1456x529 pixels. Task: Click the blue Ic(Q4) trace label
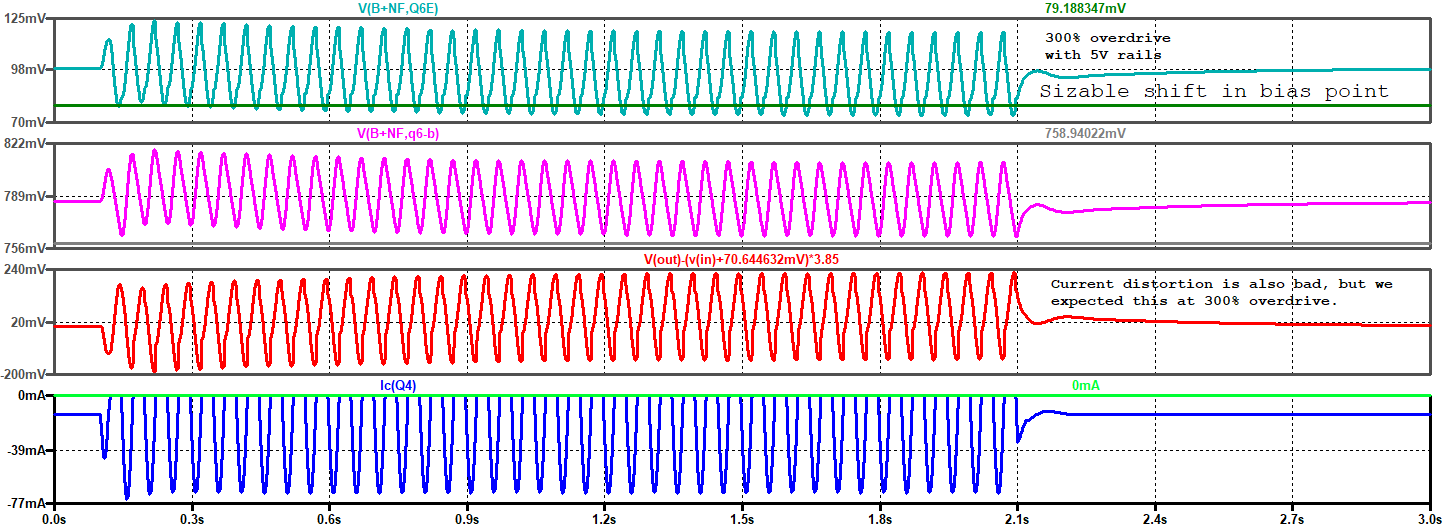(x=401, y=386)
